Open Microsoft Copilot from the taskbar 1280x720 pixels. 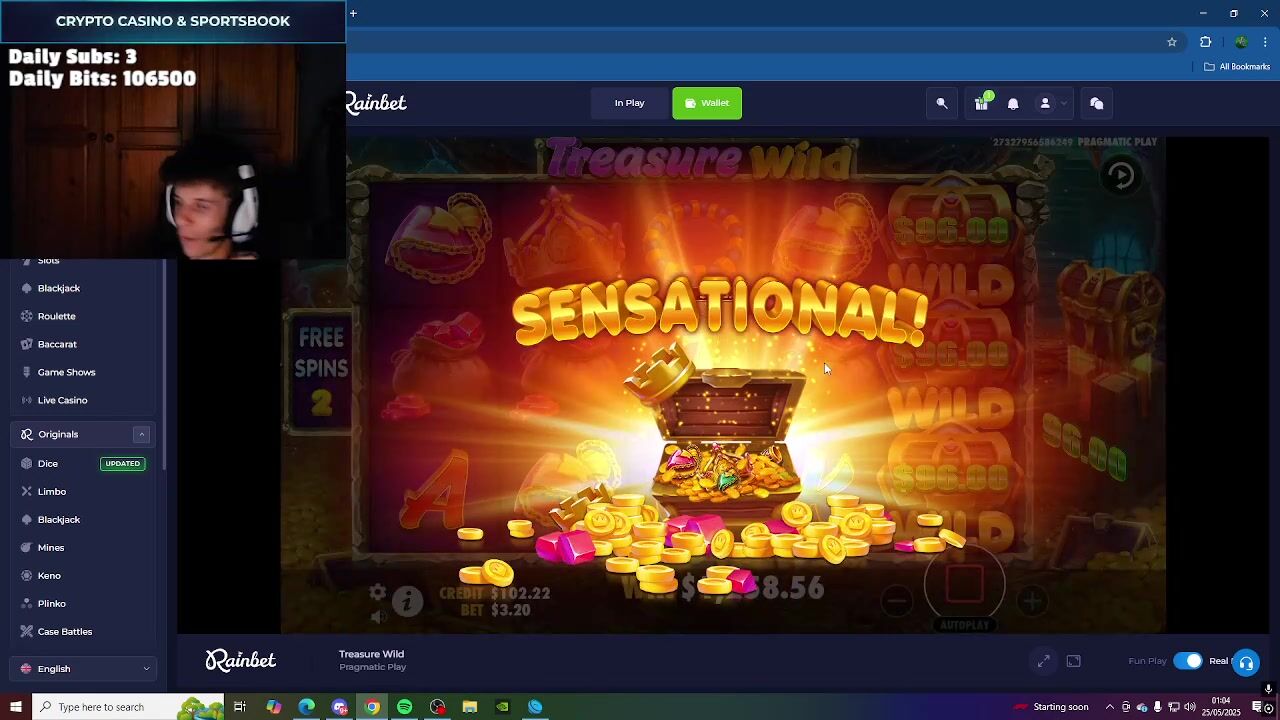(x=273, y=707)
